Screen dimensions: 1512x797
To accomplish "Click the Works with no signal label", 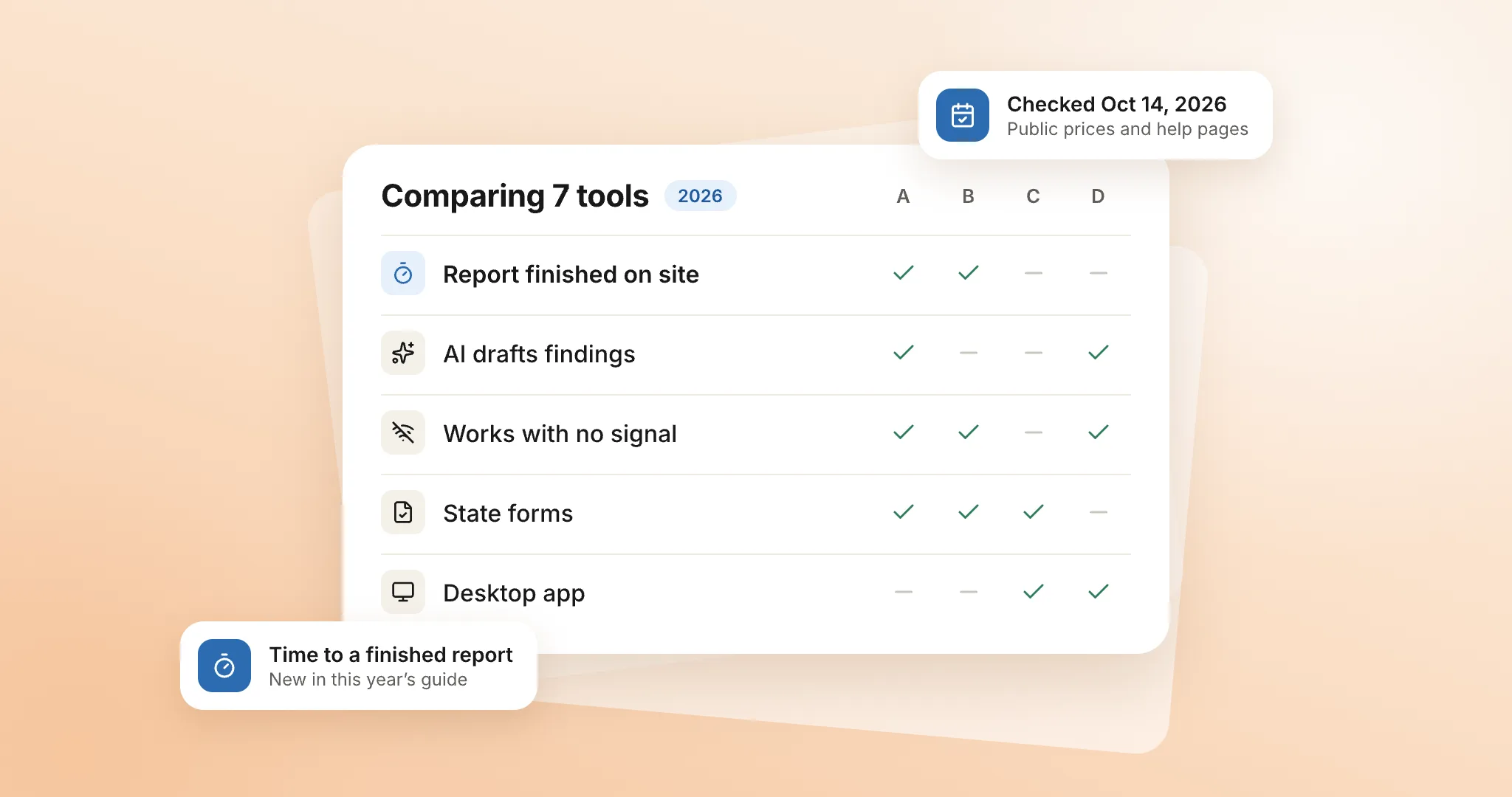I will (560, 434).
